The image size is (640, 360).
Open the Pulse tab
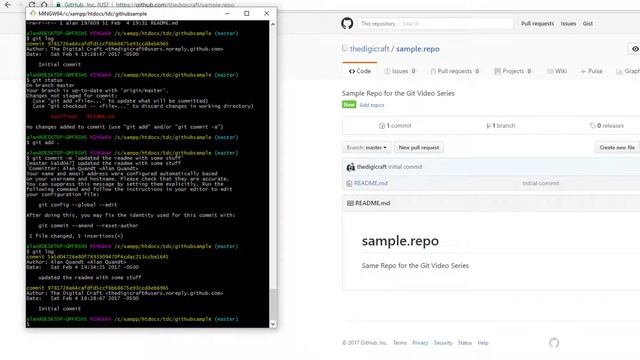[592, 71]
